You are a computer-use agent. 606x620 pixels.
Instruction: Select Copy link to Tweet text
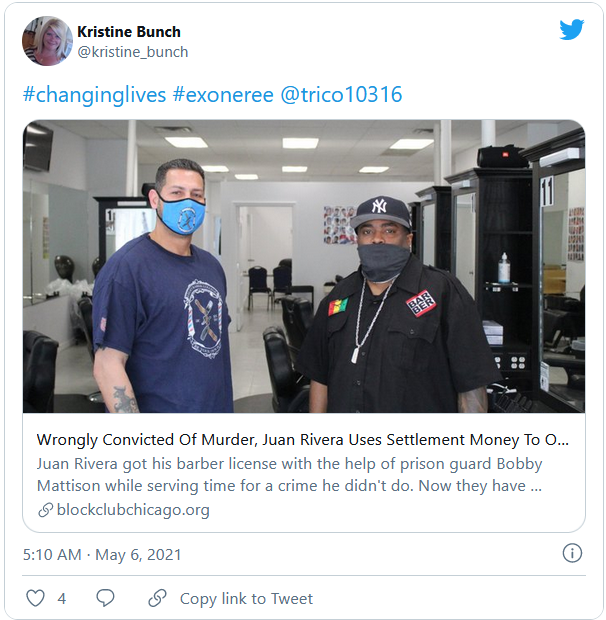click(x=246, y=598)
